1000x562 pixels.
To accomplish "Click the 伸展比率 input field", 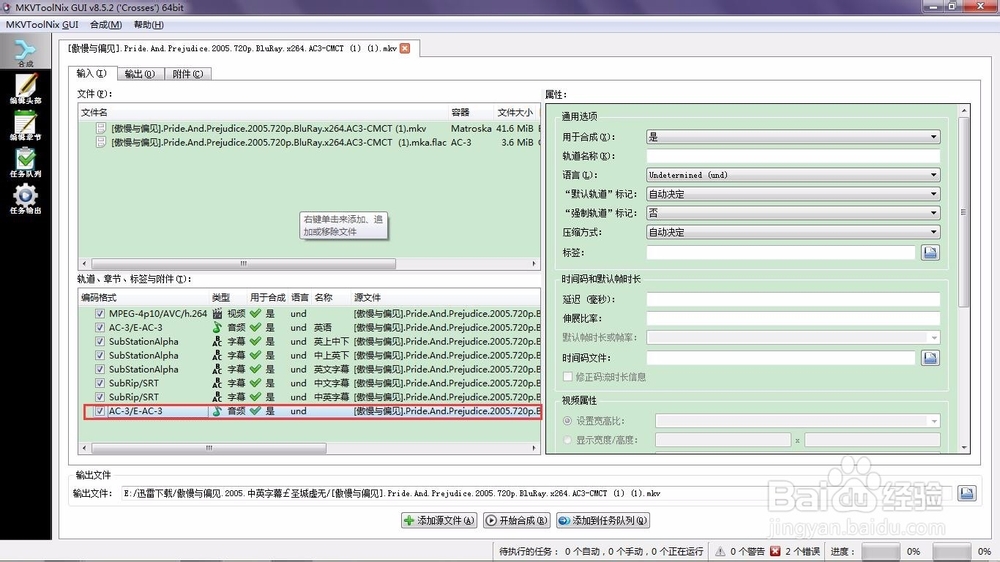I will tap(793, 318).
